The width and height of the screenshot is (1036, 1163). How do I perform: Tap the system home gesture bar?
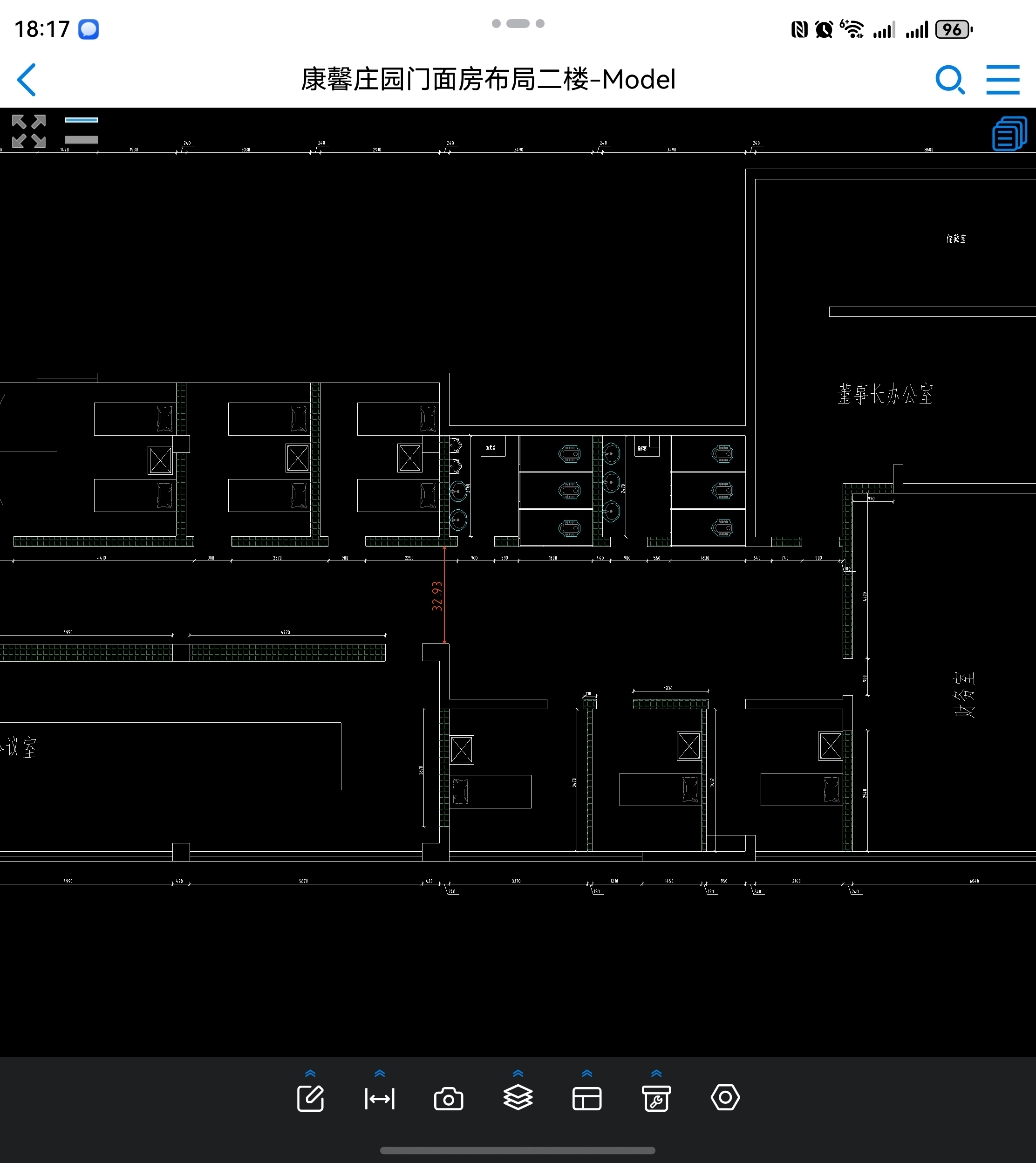[x=518, y=1150]
